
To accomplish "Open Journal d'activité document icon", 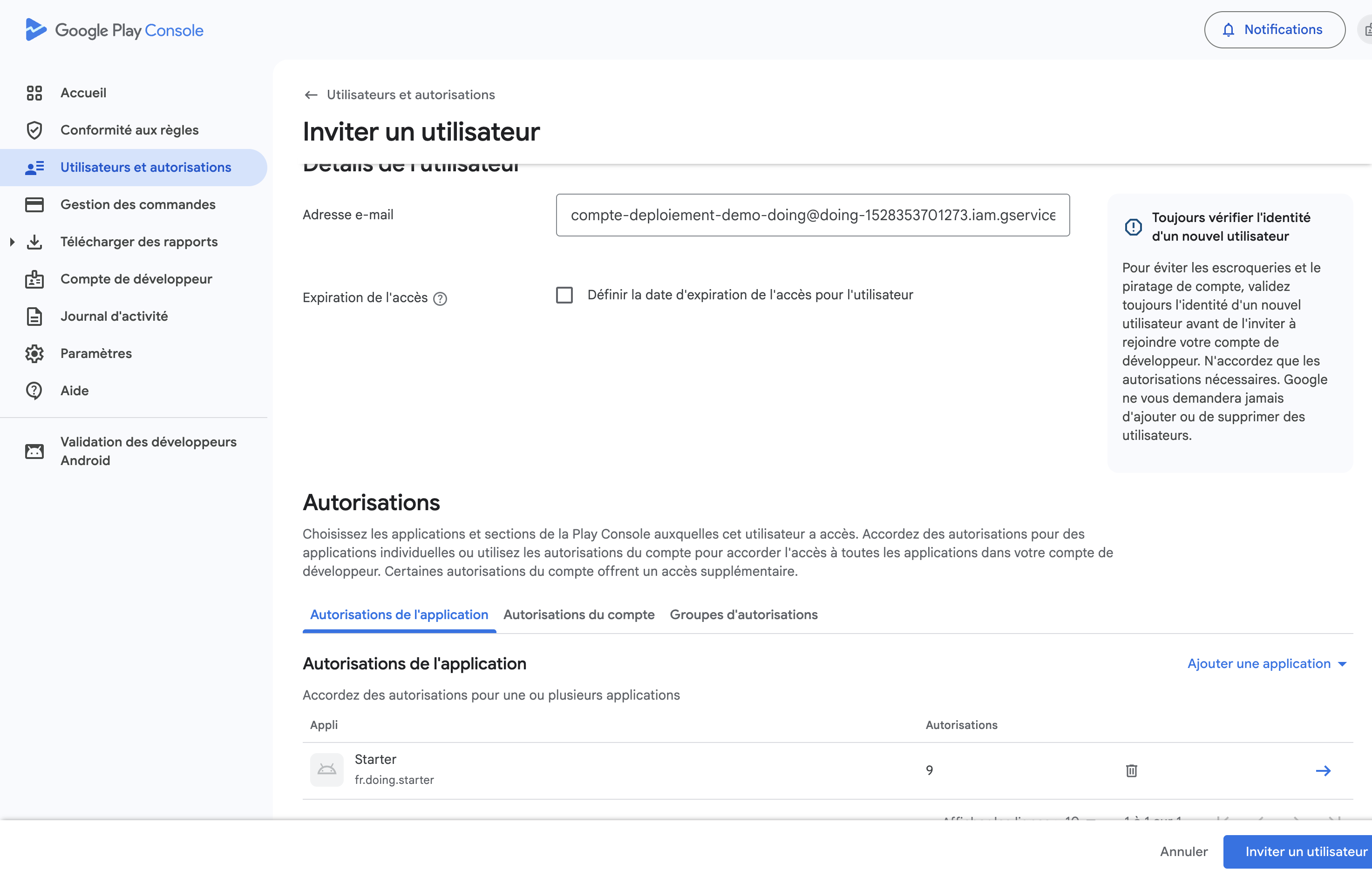I will (34, 316).
